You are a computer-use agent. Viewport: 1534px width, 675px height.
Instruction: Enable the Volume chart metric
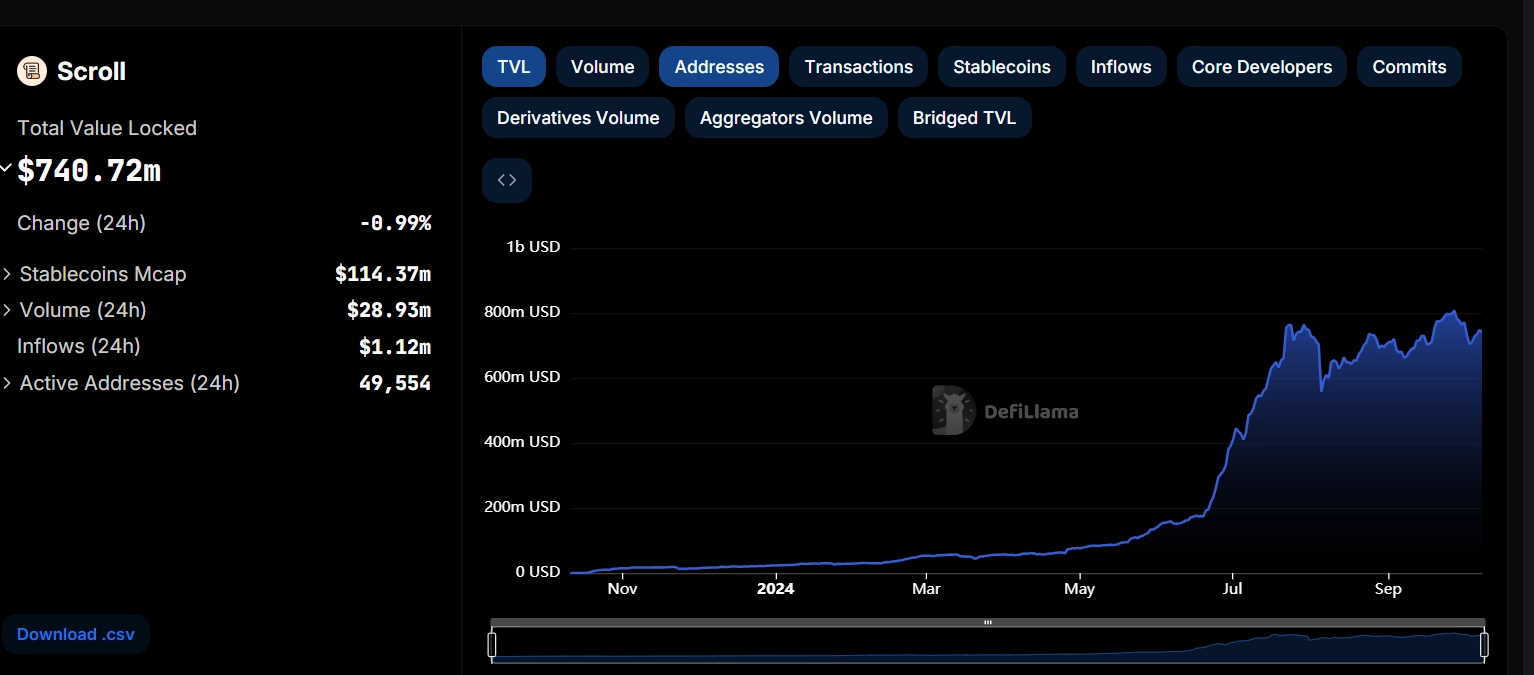602,67
